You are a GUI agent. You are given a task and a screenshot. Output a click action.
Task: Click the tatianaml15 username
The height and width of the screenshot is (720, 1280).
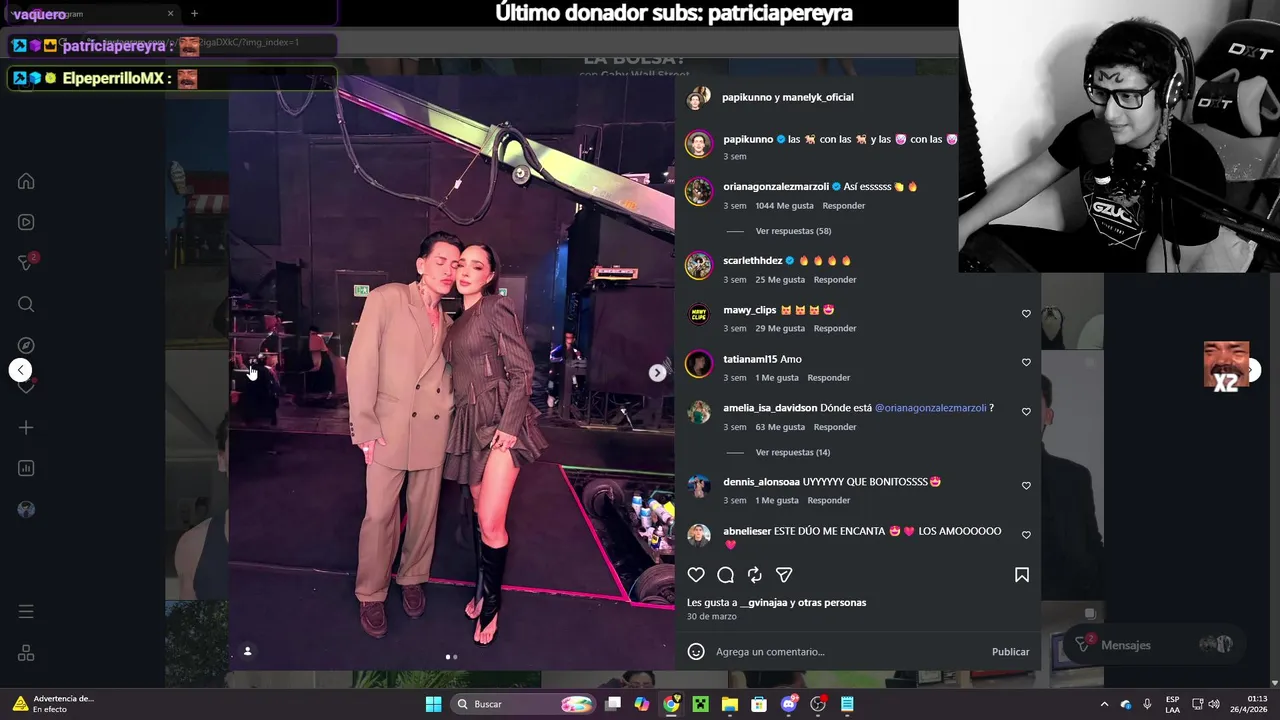click(750, 359)
